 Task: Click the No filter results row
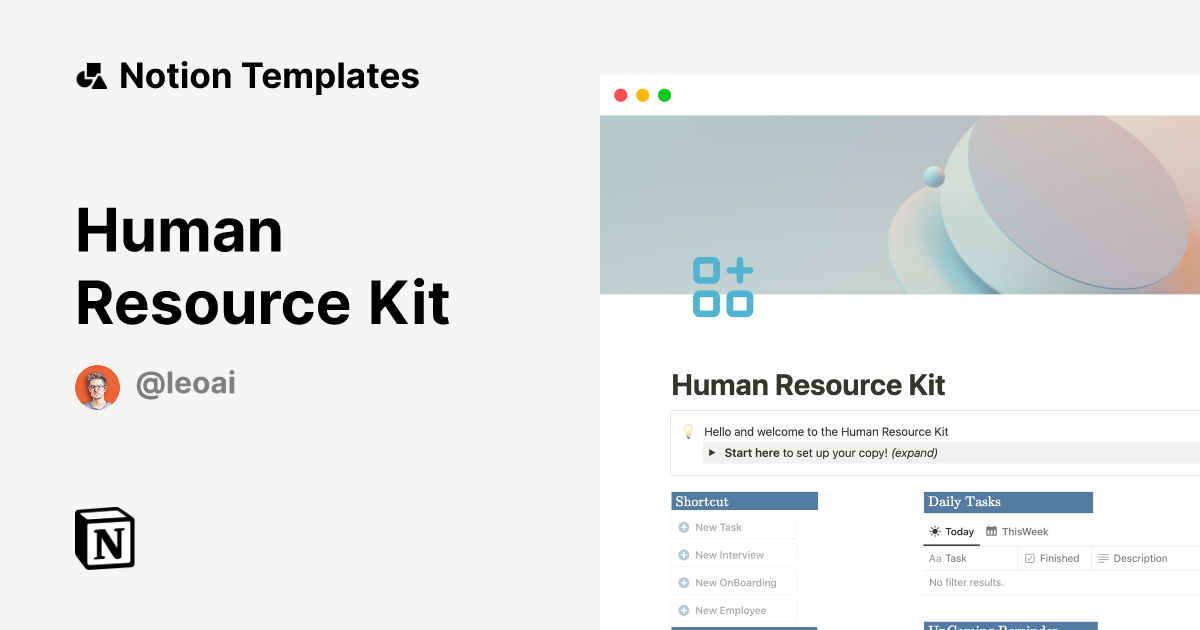click(967, 582)
